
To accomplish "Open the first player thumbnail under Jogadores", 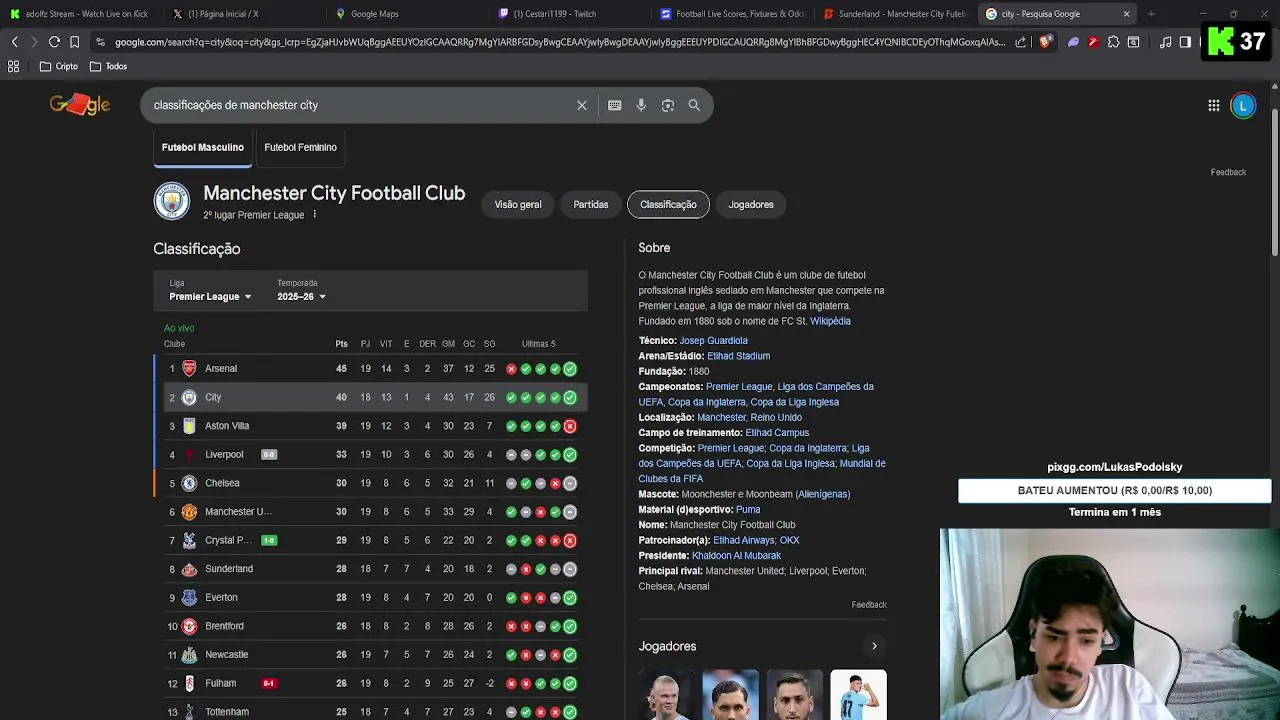I will coord(667,695).
